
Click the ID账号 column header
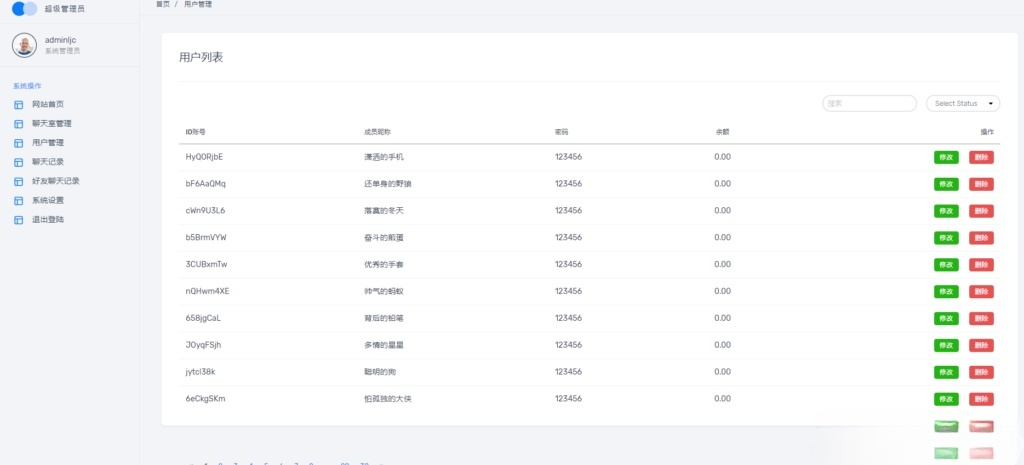point(195,132)
